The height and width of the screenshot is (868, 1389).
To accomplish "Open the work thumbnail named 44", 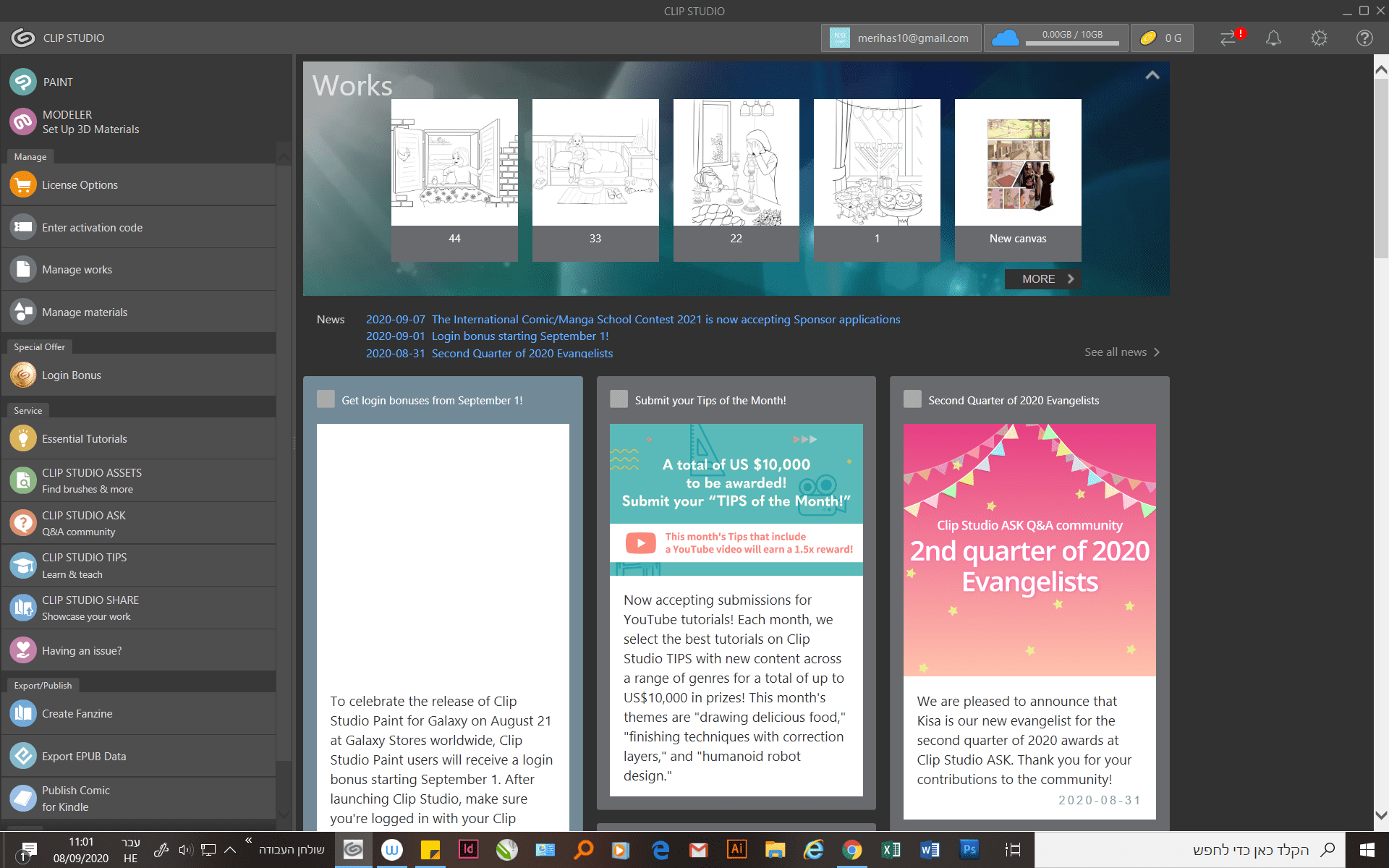I will pyautogui.click(x=454, y=163).
